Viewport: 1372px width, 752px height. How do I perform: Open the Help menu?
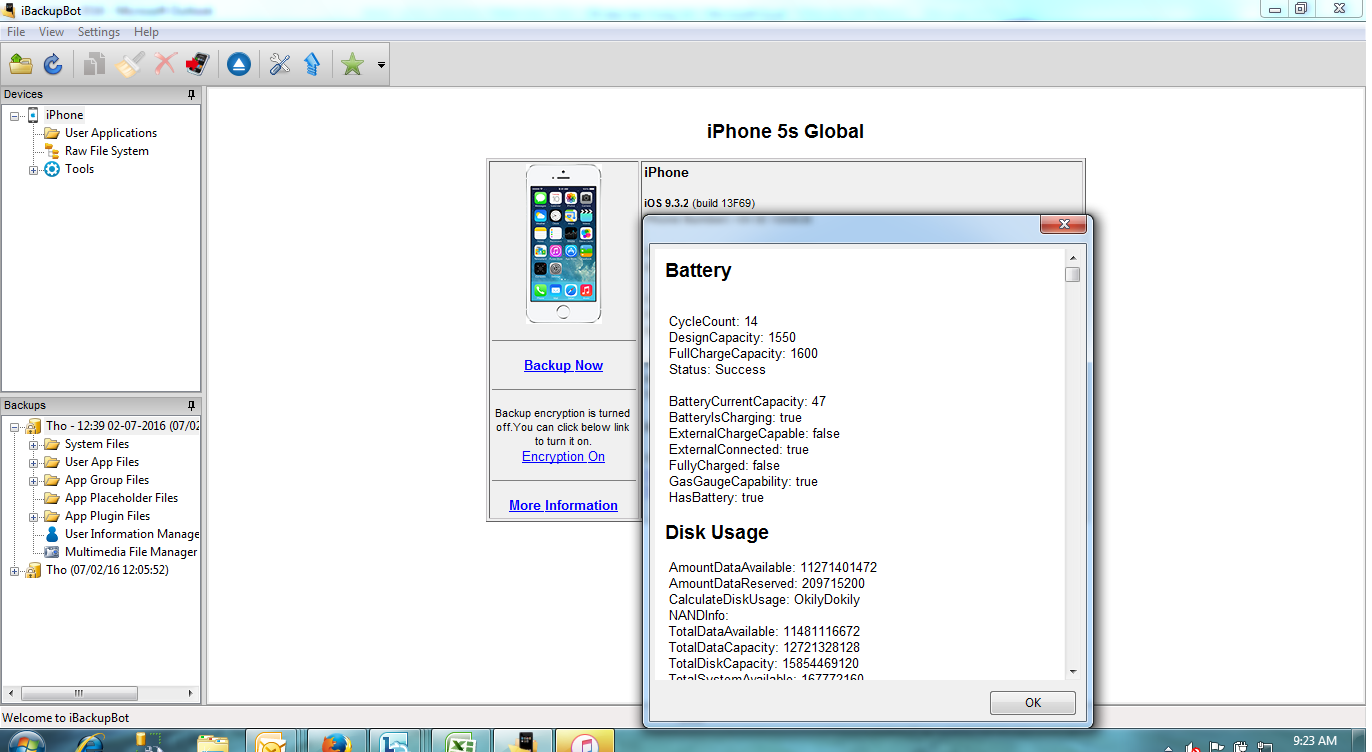click(146, 32)
